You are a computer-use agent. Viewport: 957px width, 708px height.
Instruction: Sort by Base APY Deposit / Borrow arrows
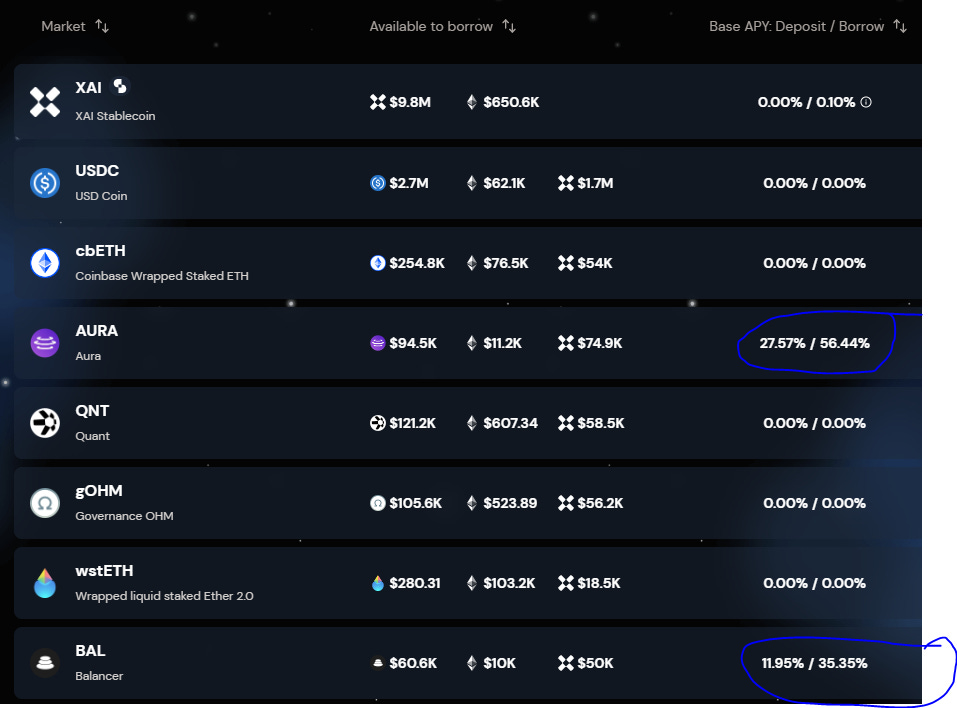(x=900, y=26)
